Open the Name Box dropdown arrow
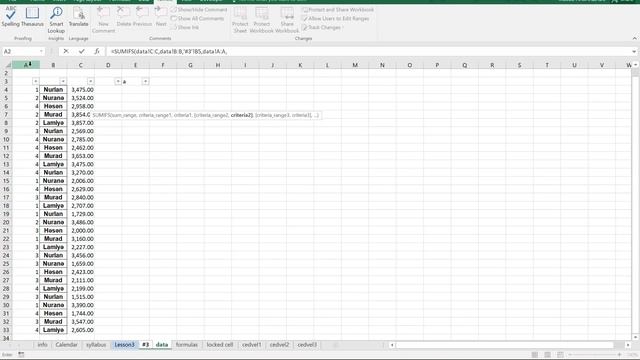This screenshot has height=360, width=640. 41,51
